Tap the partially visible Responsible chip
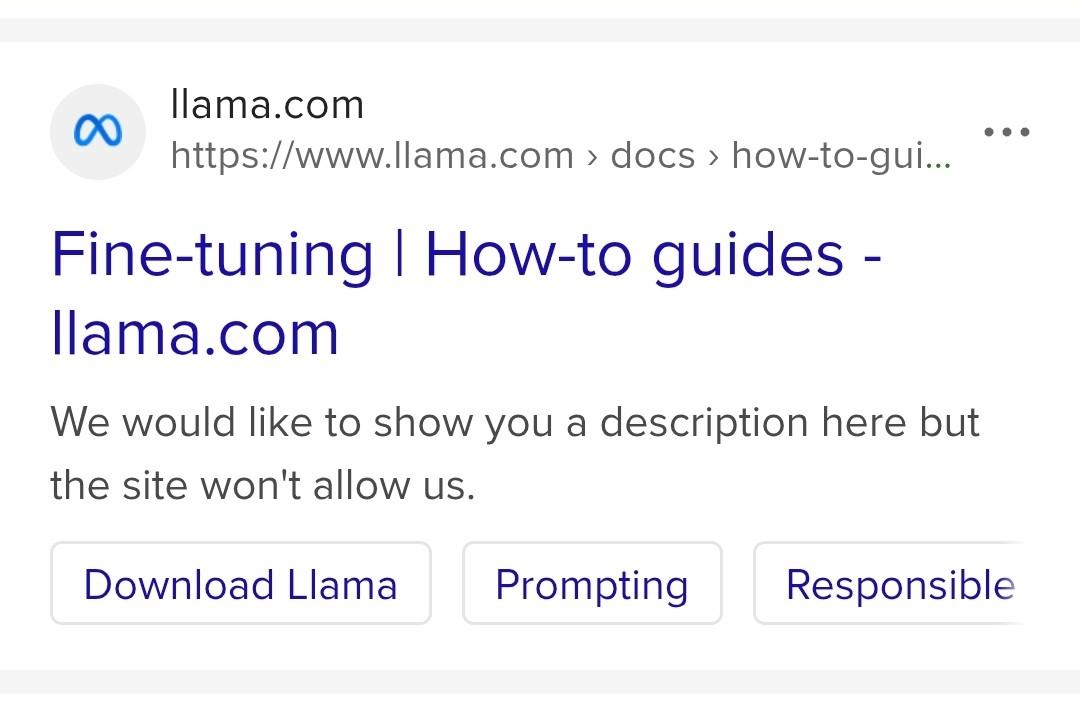1080x702 pixels. [x=889, y=584]
